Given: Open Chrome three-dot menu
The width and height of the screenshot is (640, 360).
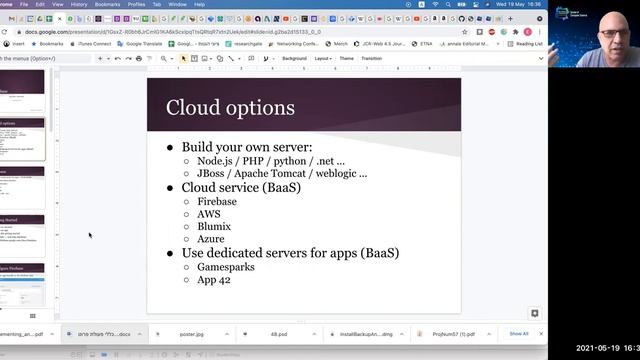Looking at the screenshot, I should (x=540, y=32).
